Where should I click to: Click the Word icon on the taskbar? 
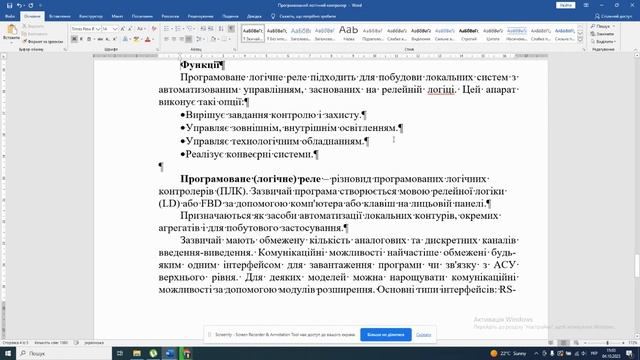170,353
